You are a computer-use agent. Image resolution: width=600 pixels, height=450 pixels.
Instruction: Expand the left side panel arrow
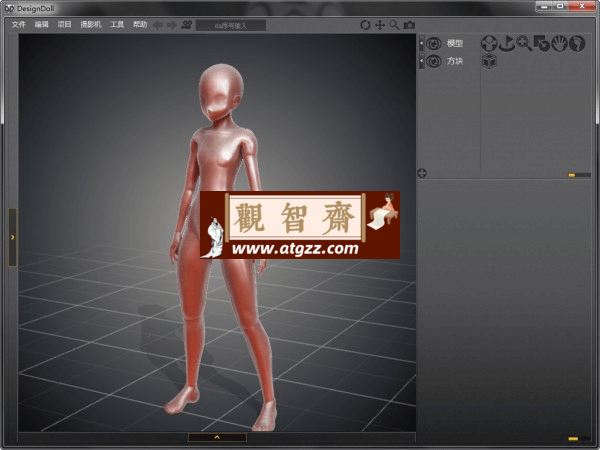click(x=13, y=237)
